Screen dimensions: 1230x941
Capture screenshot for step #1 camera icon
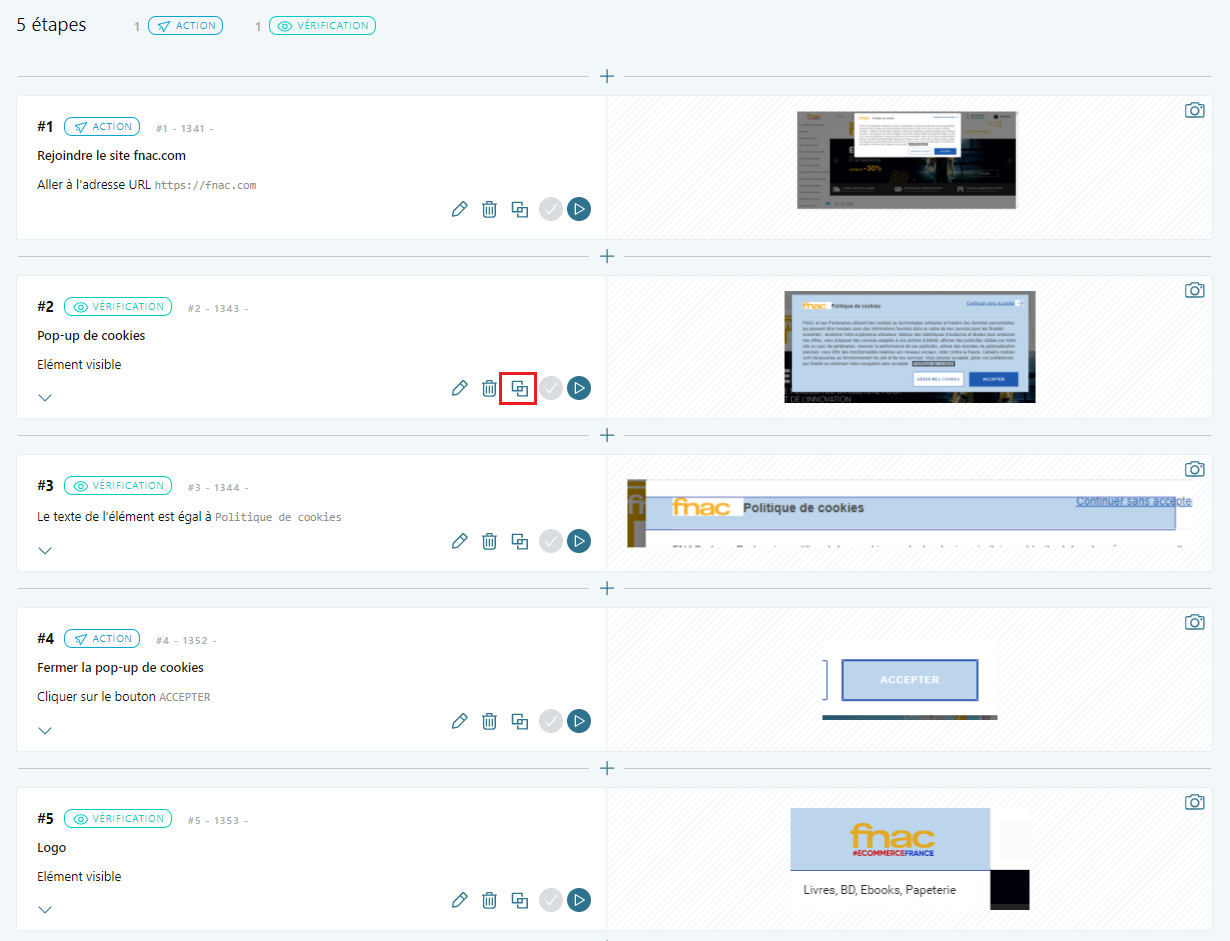tap(1194, 110)
